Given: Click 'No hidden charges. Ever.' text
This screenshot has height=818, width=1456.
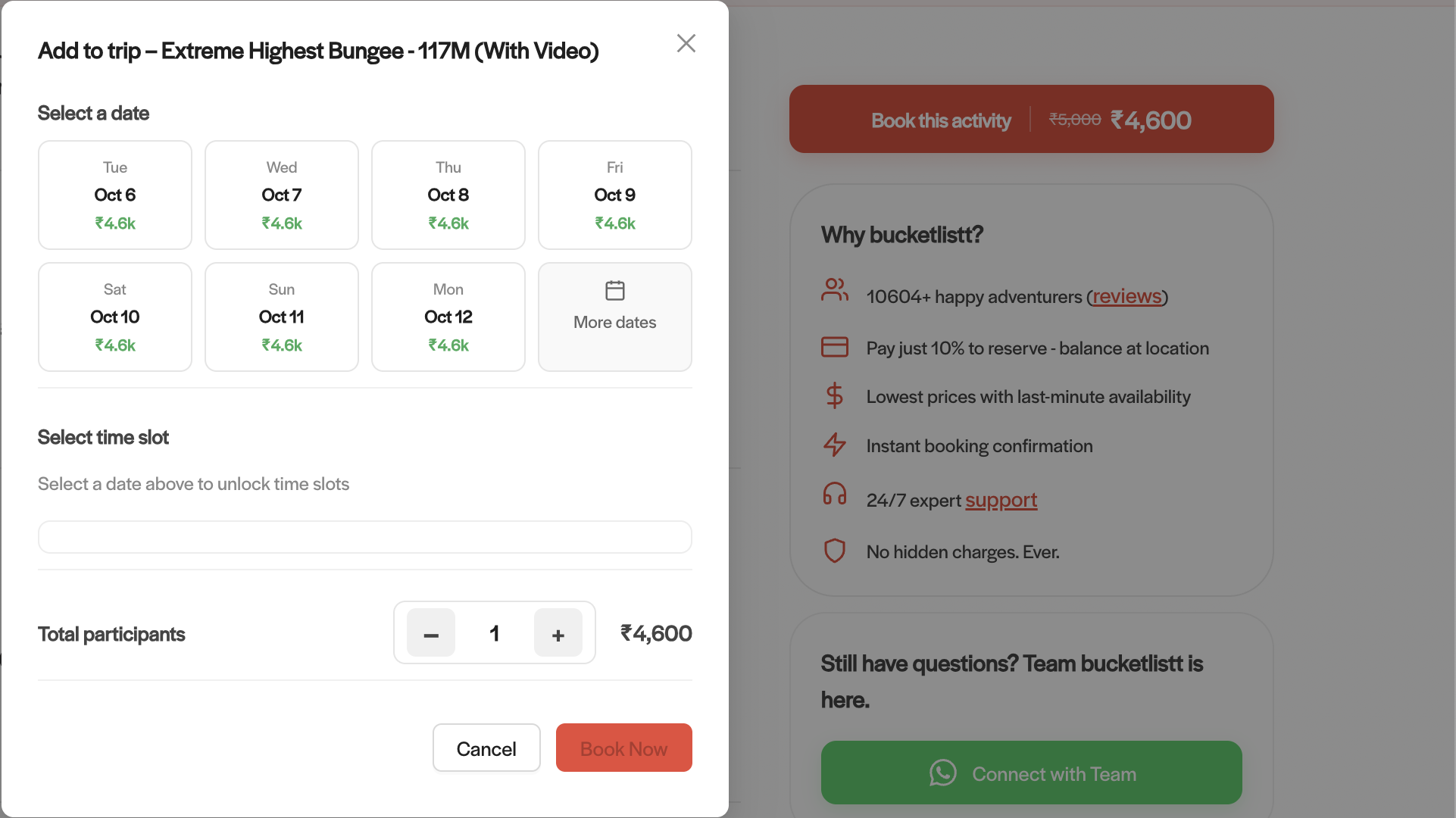Looking at the screenshot, I should [963, 552].
